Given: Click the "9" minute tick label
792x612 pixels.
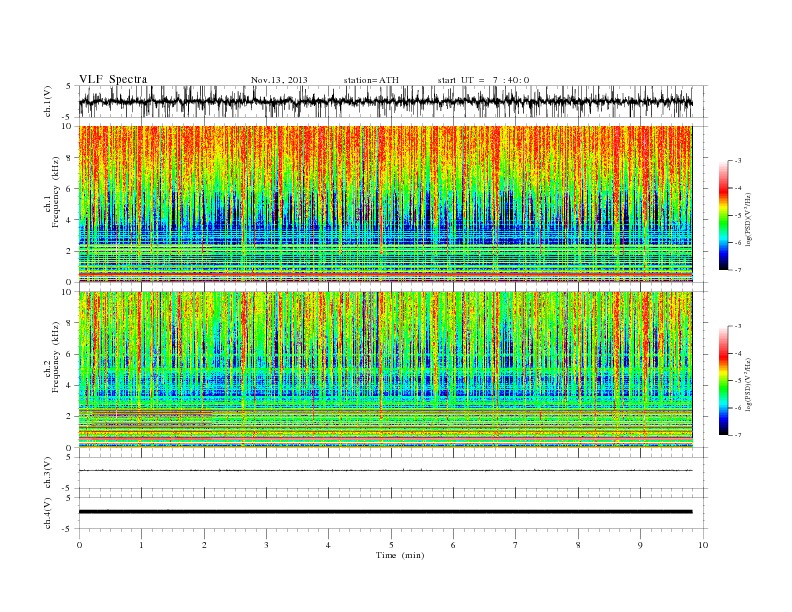Looking at the screenshot, I should (x=640, y=545).
